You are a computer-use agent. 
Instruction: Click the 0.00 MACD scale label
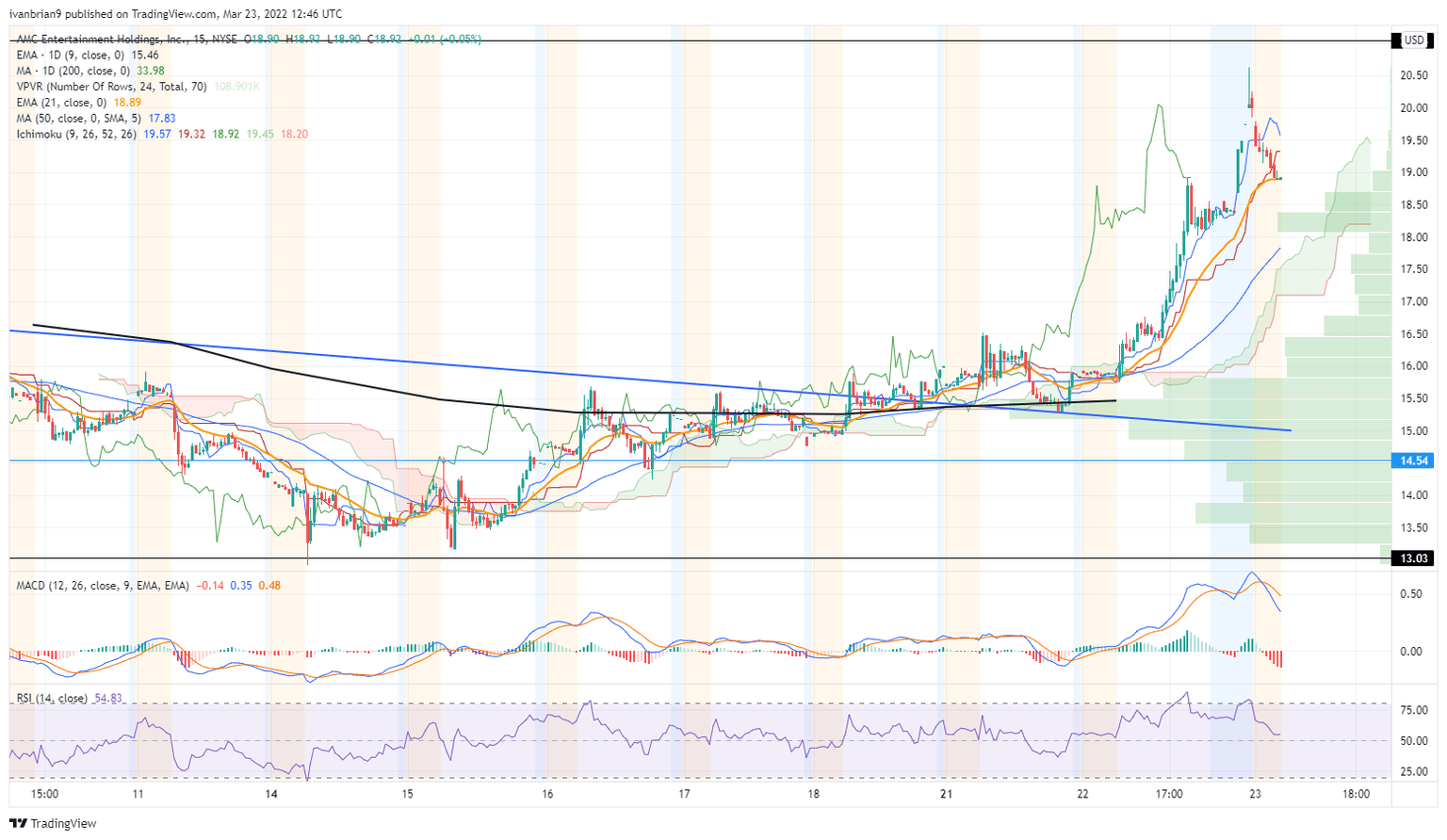(1410, 652)
